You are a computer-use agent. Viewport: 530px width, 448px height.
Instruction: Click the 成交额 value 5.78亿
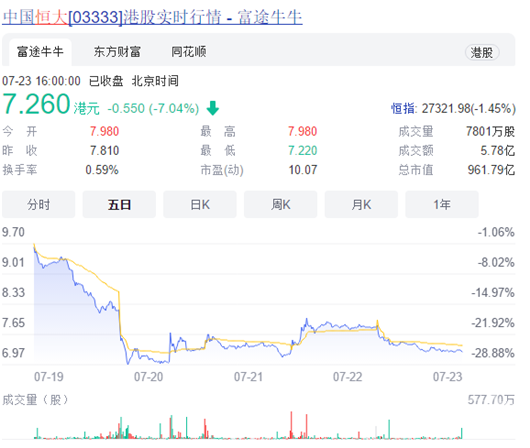(498, 150)
